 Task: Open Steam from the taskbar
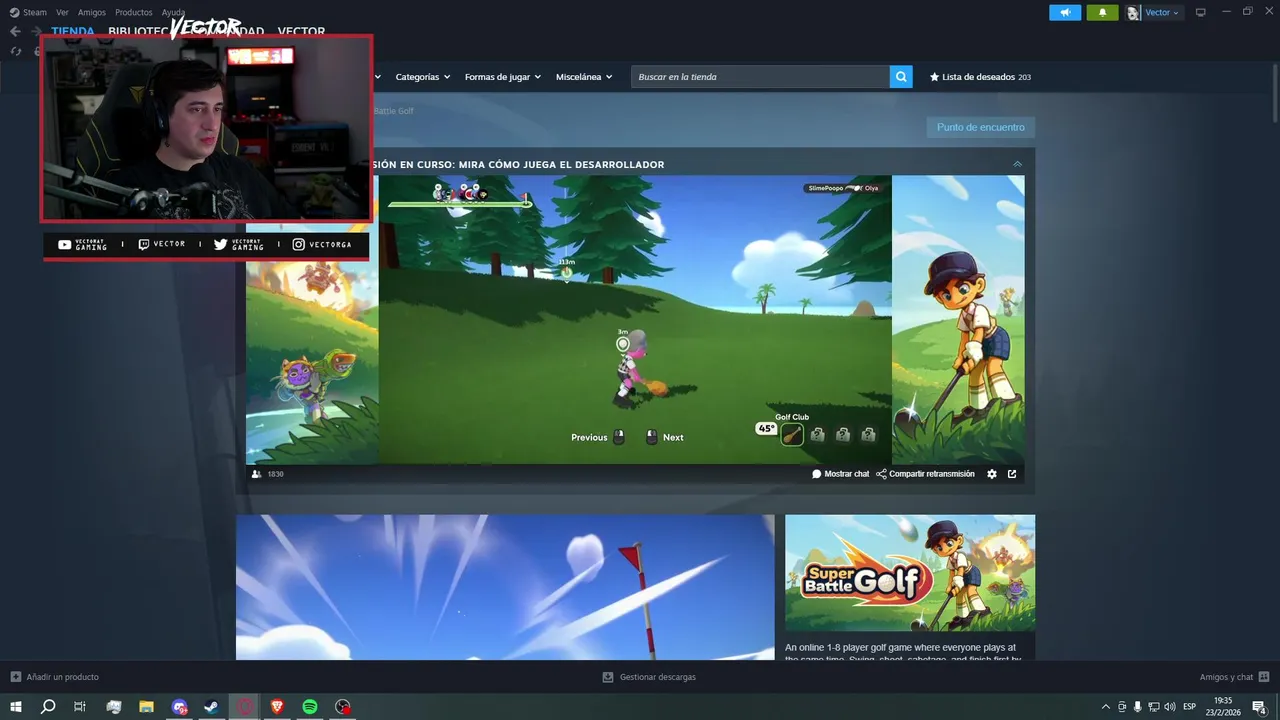212,707
